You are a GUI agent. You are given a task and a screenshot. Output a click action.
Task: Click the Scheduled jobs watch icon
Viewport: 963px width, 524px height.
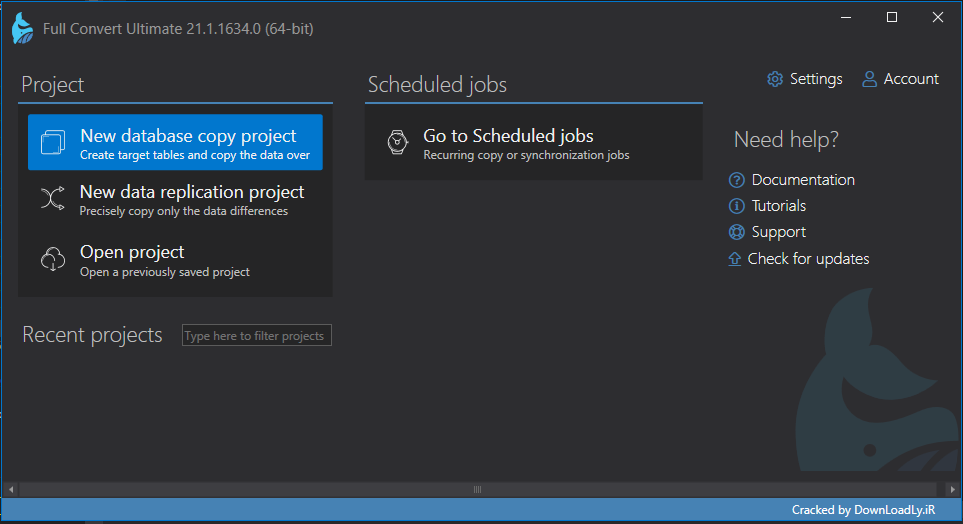pyautogui.click(x=397, y=142)
